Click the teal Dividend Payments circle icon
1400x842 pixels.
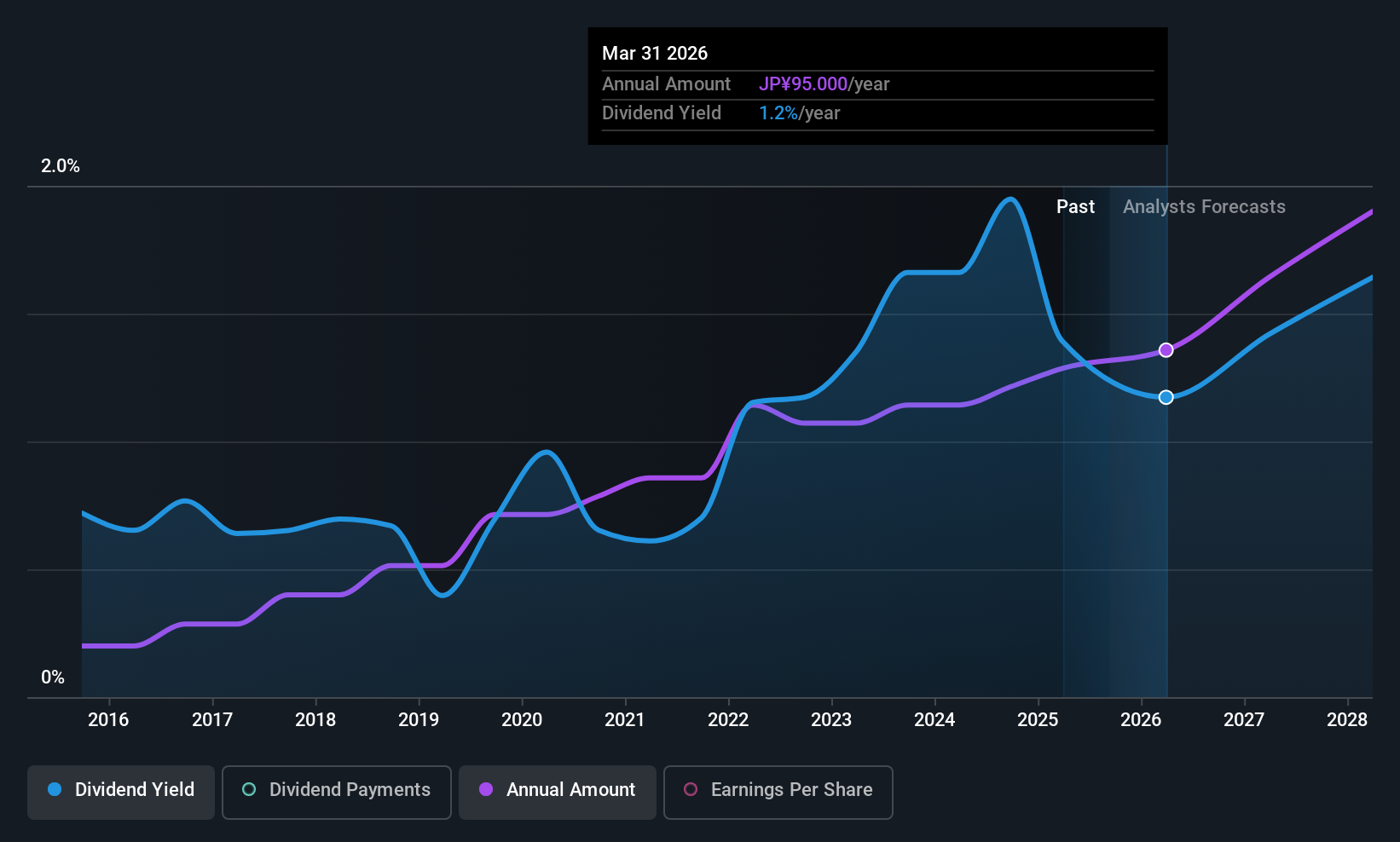pyautogui.click(x=249, y=789)
